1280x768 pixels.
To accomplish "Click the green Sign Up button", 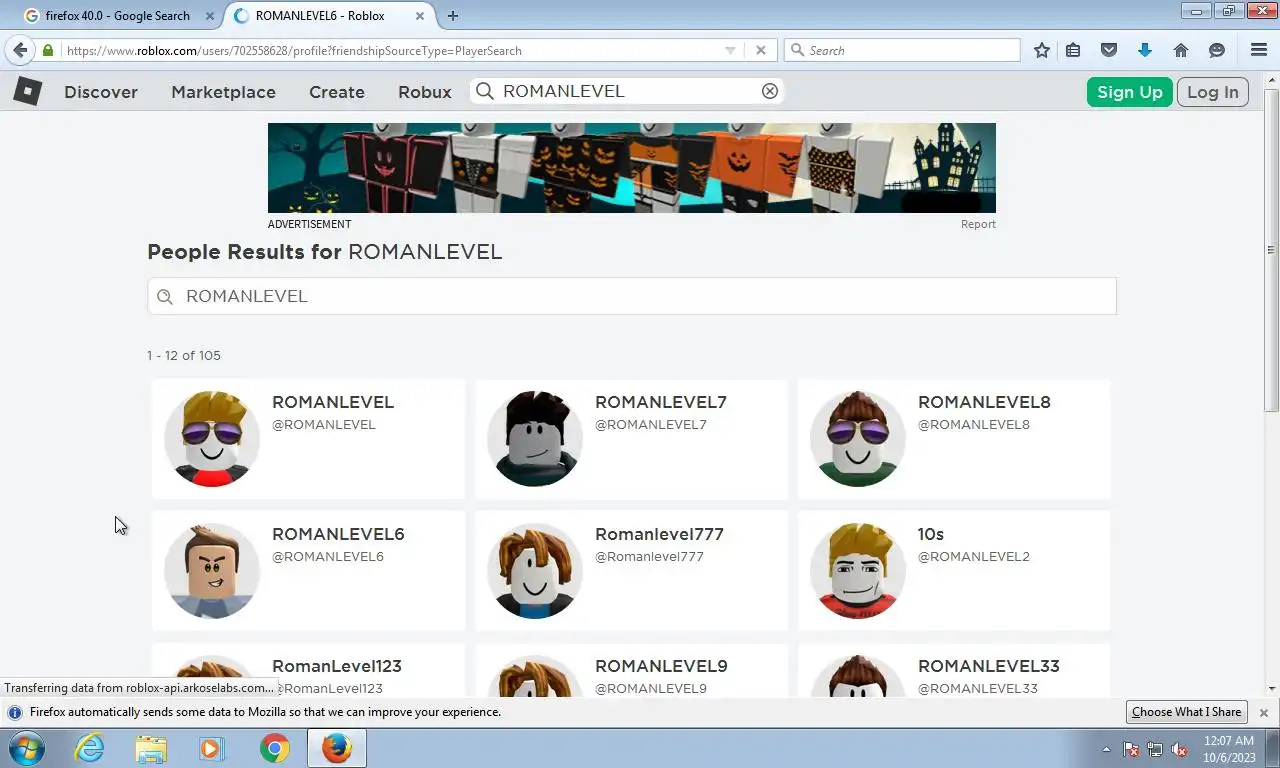I will click(x=1130, y=92).
